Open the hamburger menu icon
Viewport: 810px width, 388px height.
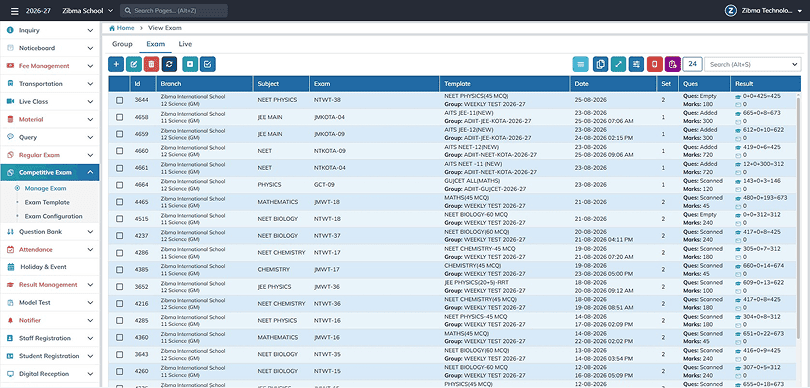[14, 11]
